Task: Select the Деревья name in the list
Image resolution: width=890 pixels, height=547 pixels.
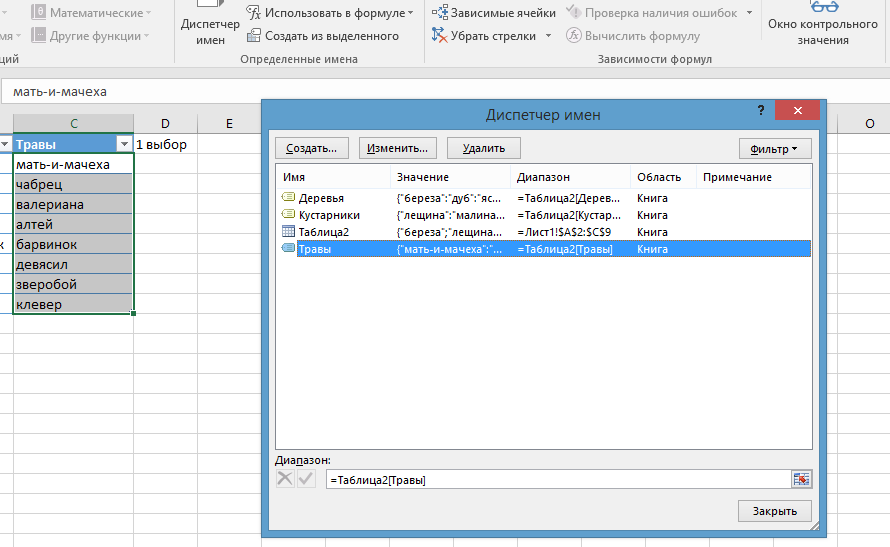Action: point(320,198)
